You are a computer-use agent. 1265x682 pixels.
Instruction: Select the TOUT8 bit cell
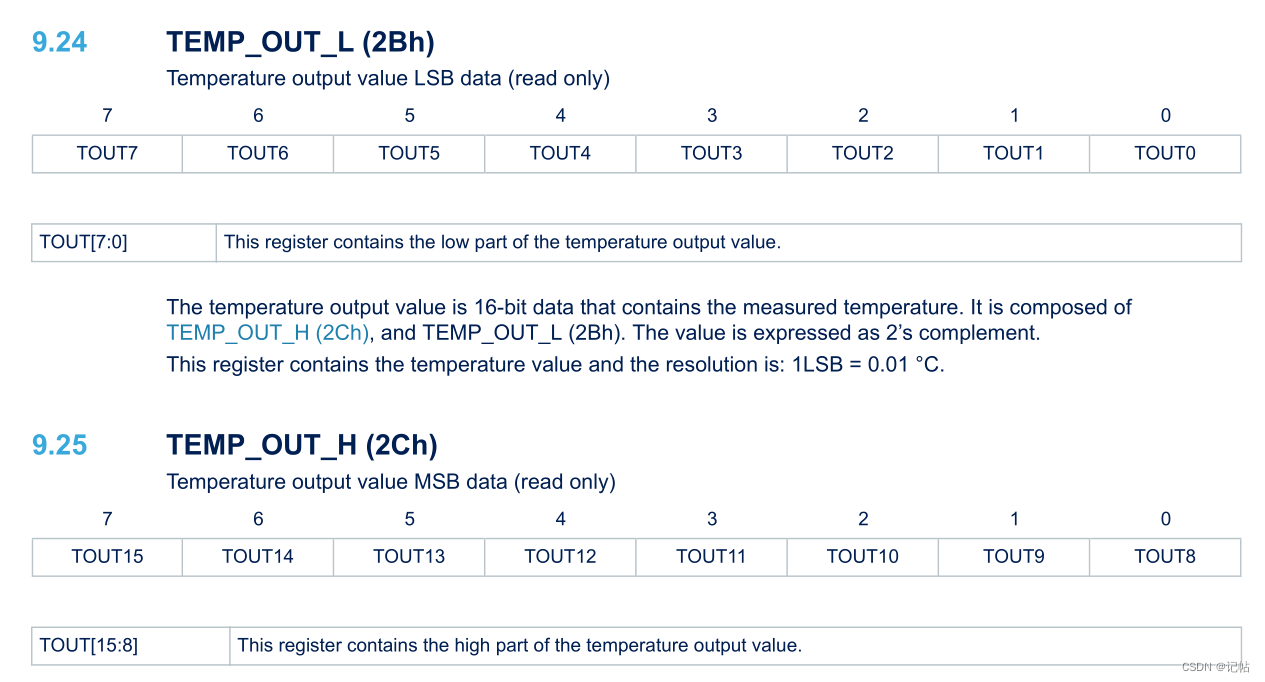click(1165, 557)
